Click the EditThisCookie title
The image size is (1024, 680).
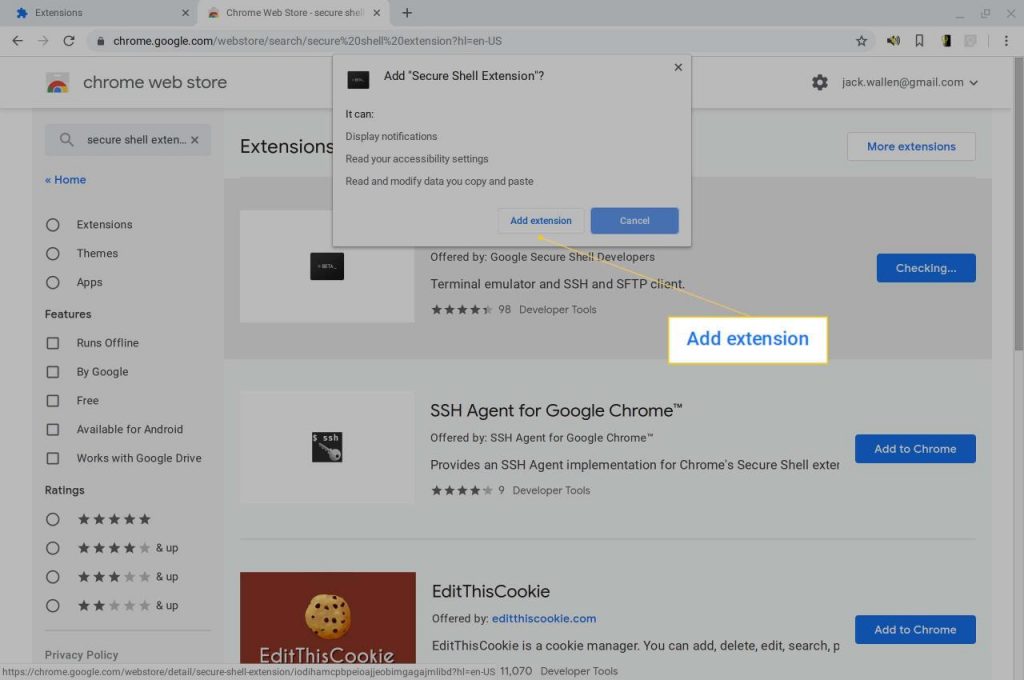490,591
